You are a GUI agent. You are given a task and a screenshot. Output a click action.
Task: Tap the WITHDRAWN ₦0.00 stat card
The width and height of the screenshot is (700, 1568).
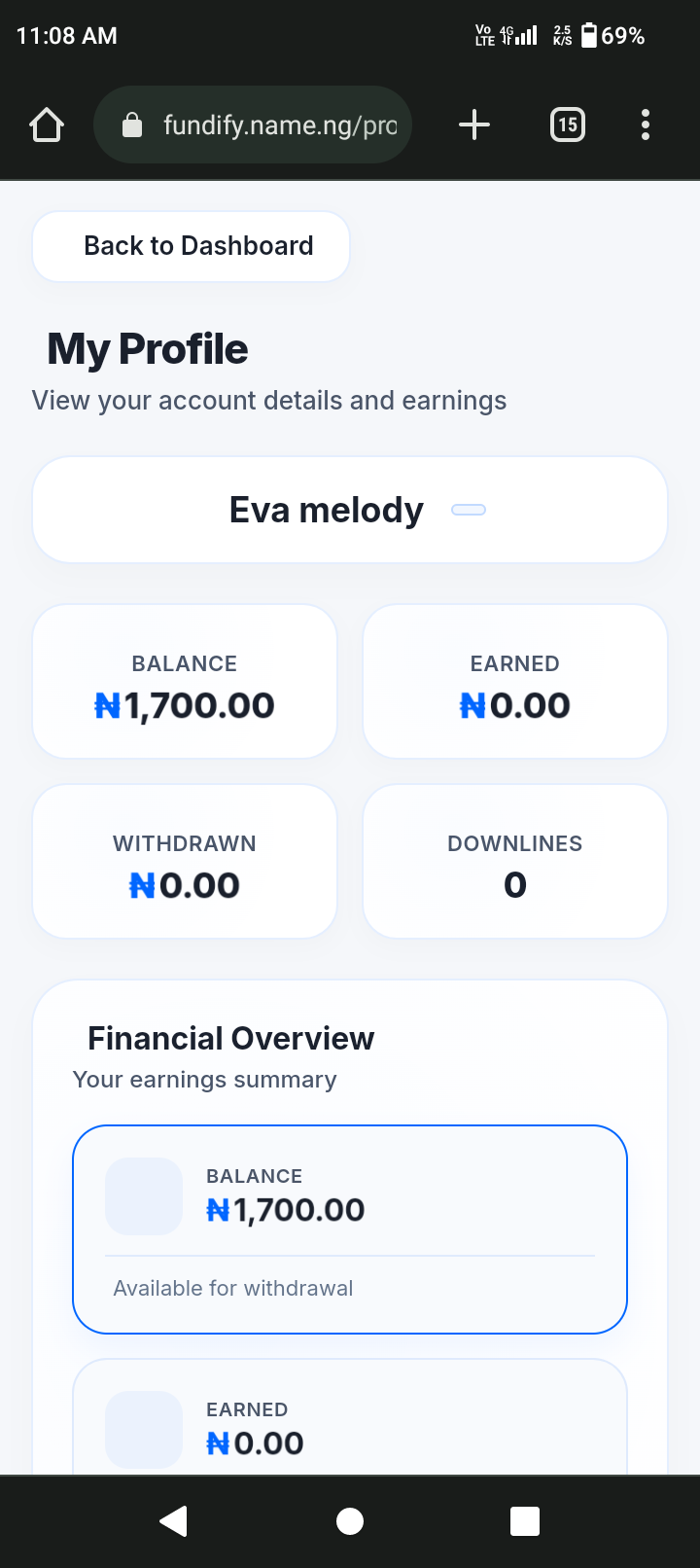tap(185, 862)
